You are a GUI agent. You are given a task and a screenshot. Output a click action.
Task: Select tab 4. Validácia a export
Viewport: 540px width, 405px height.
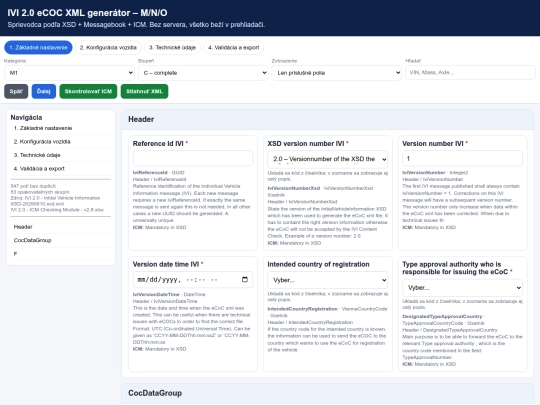pos(233,48)
